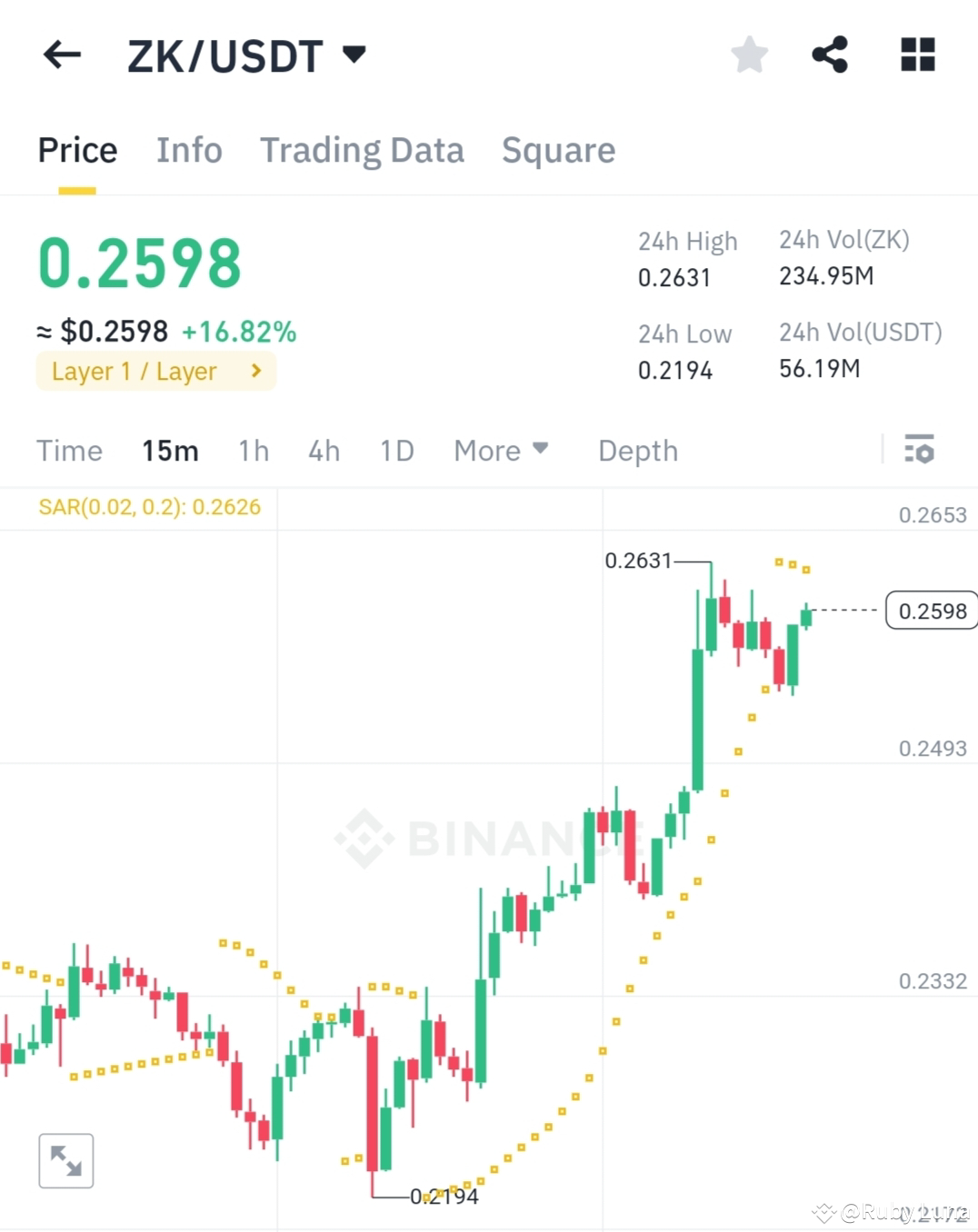The width and height of the screenshot is (978, 1232).
Task: Navigate back using the arrow icon
Action: point(61,55)
